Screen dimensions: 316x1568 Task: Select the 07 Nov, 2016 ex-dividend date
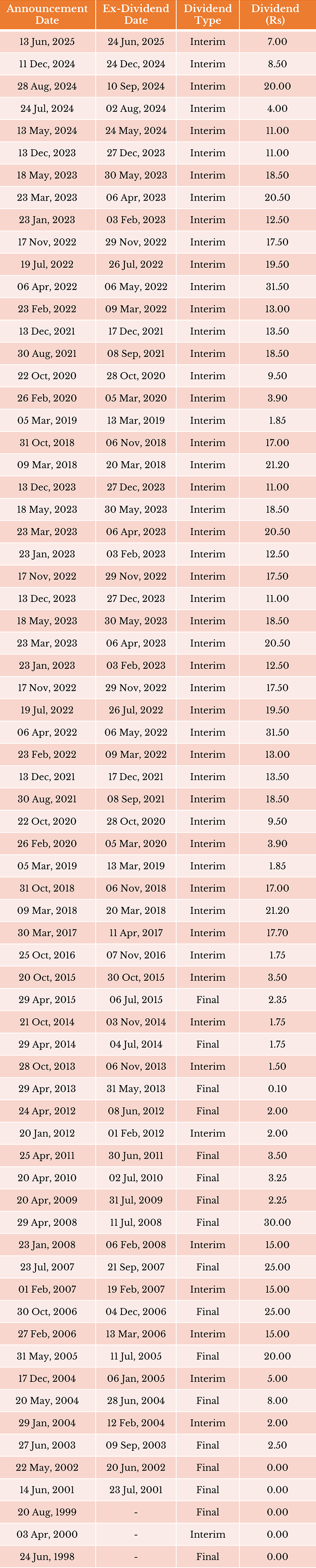click(x=136, y=955)
